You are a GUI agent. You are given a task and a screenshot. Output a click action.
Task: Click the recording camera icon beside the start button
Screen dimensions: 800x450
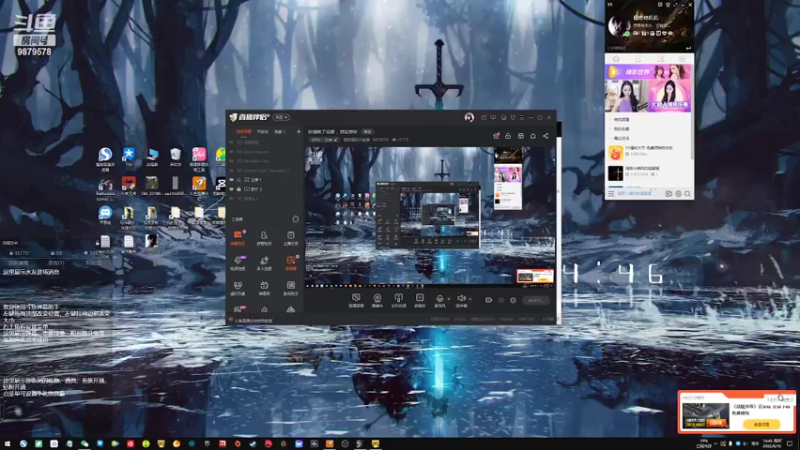(x=488, y=301)
